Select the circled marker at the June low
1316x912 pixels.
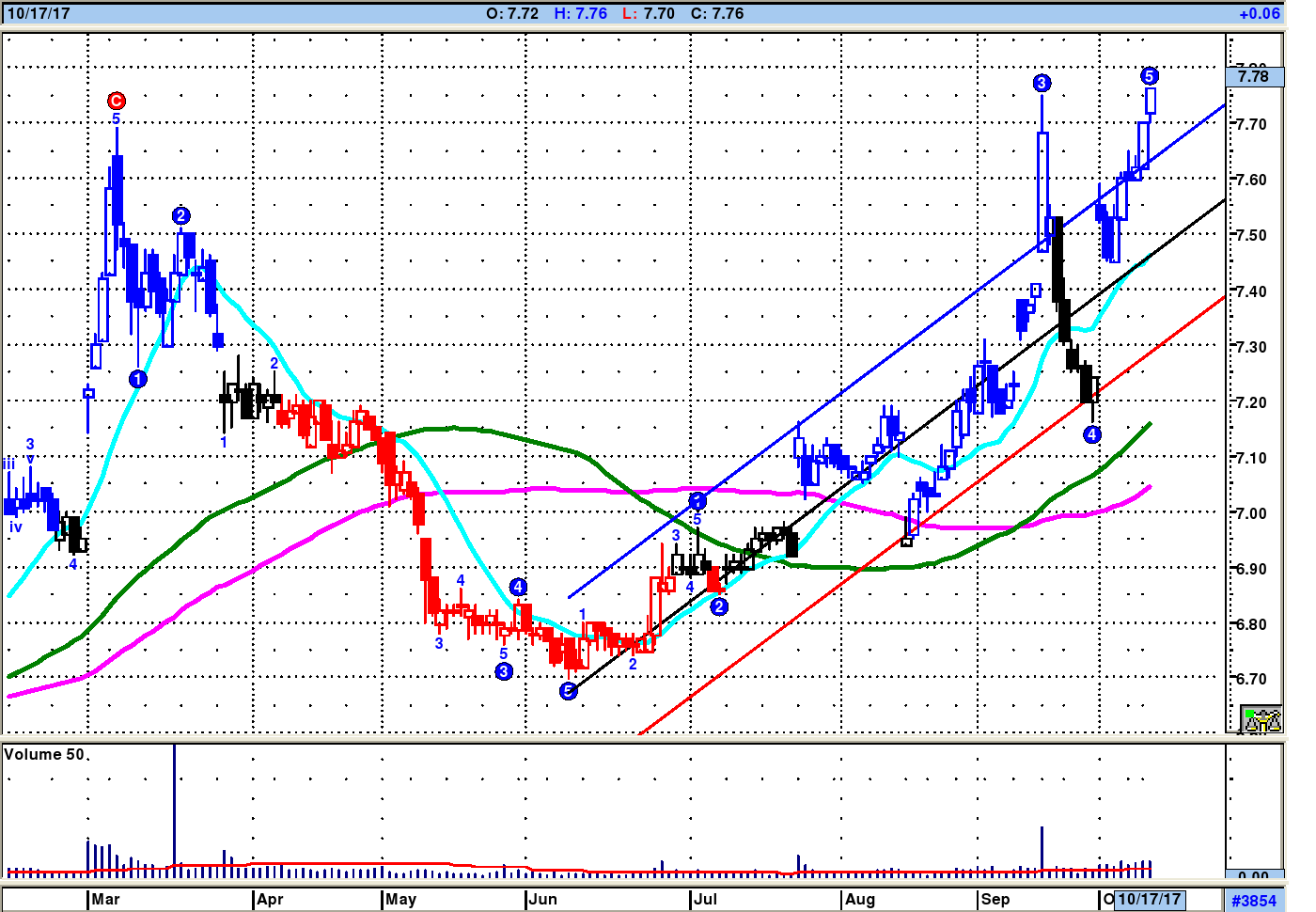(x=568, y=691)
